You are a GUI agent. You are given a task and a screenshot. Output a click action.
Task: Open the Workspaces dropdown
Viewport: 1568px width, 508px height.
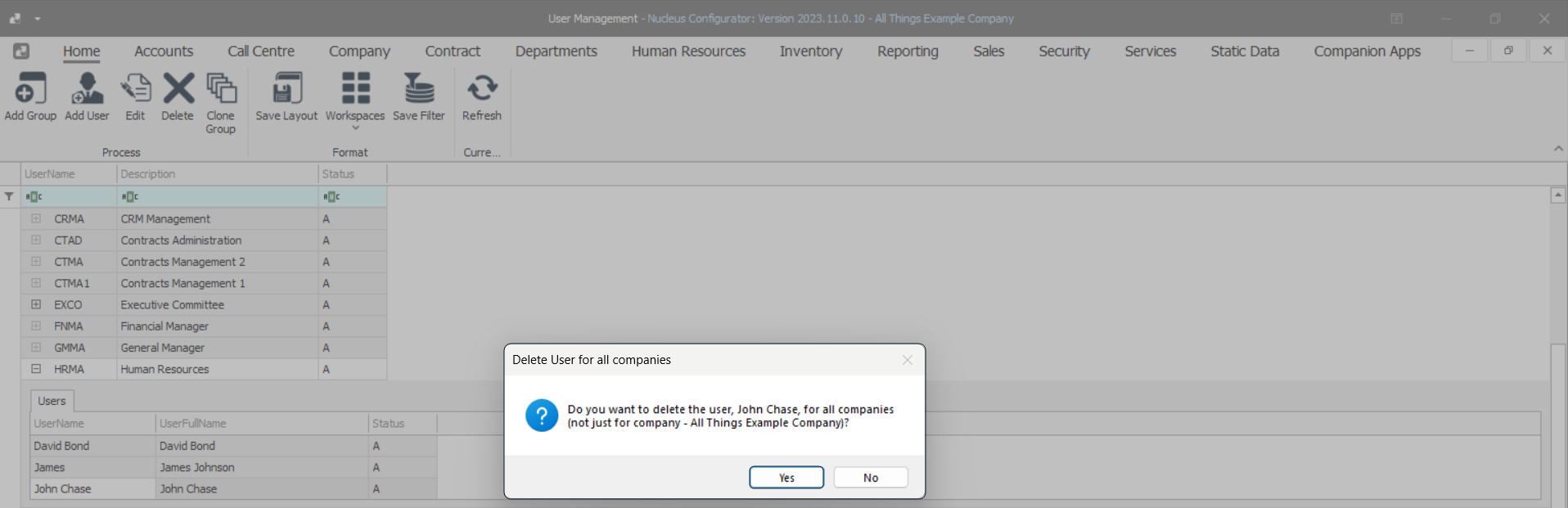355,98
